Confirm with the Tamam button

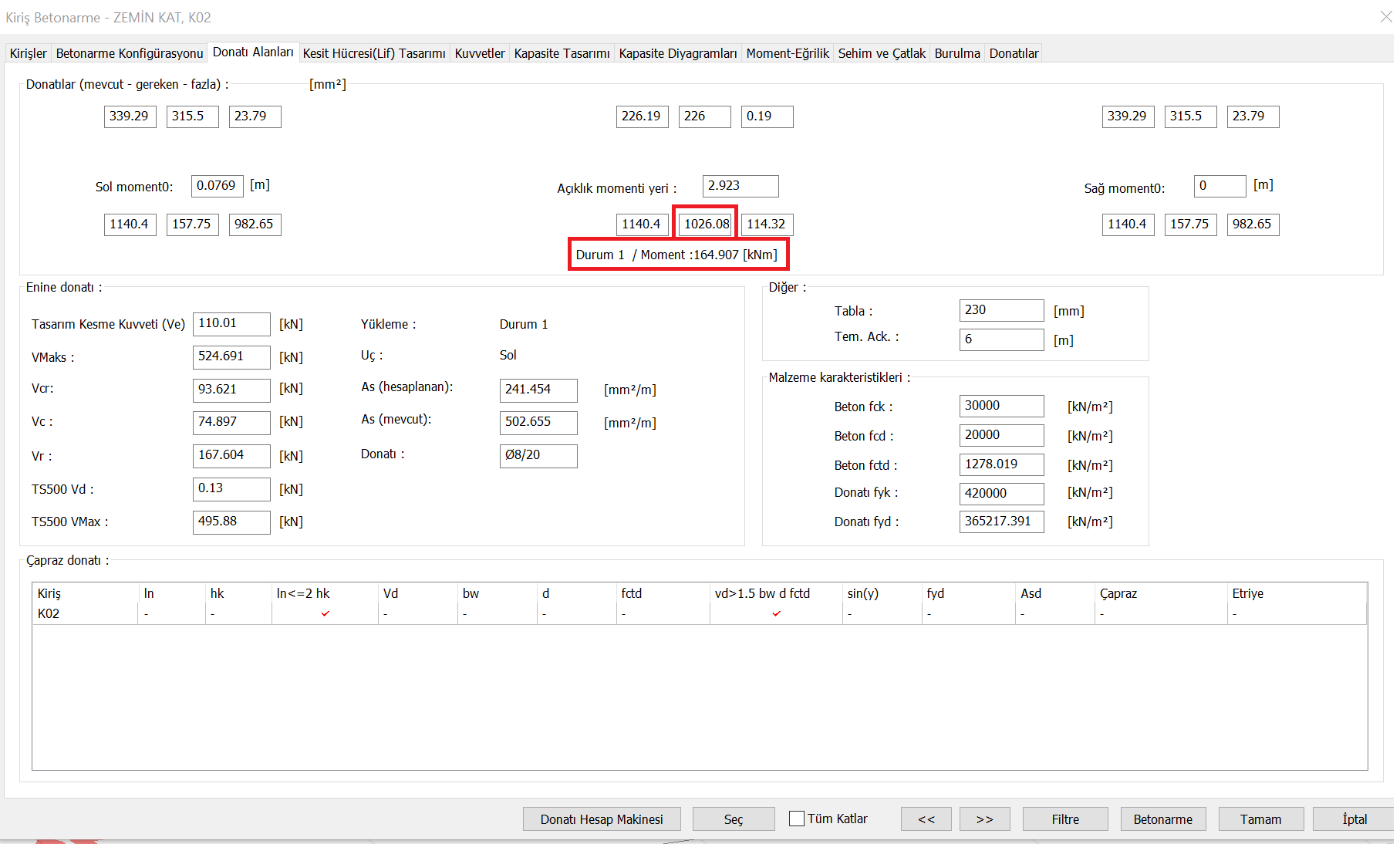click(1260, 819)
